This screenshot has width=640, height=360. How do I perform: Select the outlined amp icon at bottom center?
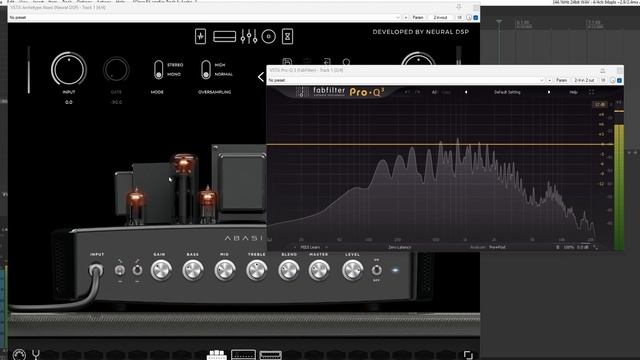243,355
